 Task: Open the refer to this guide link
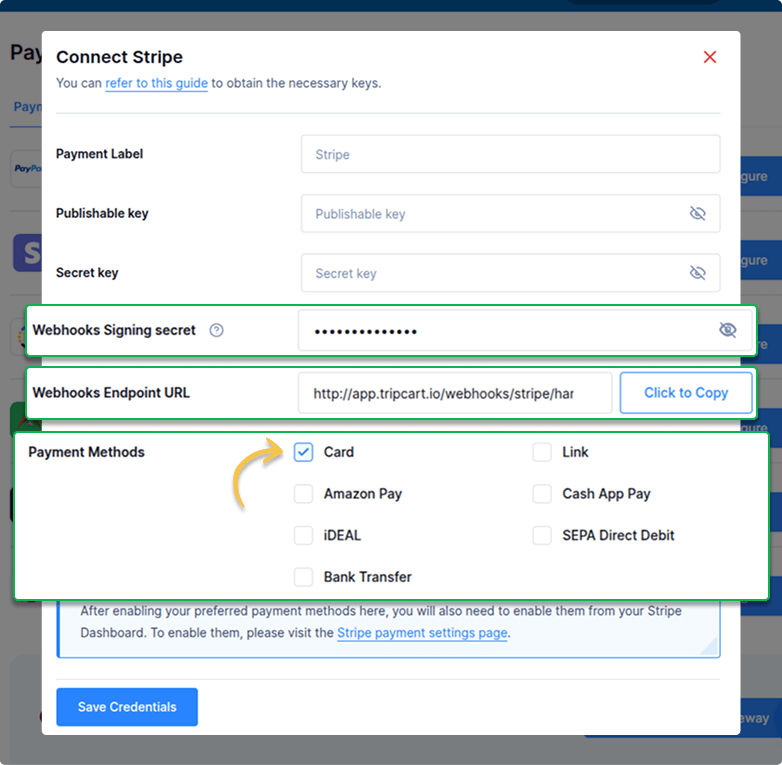[x=156, y=83]
